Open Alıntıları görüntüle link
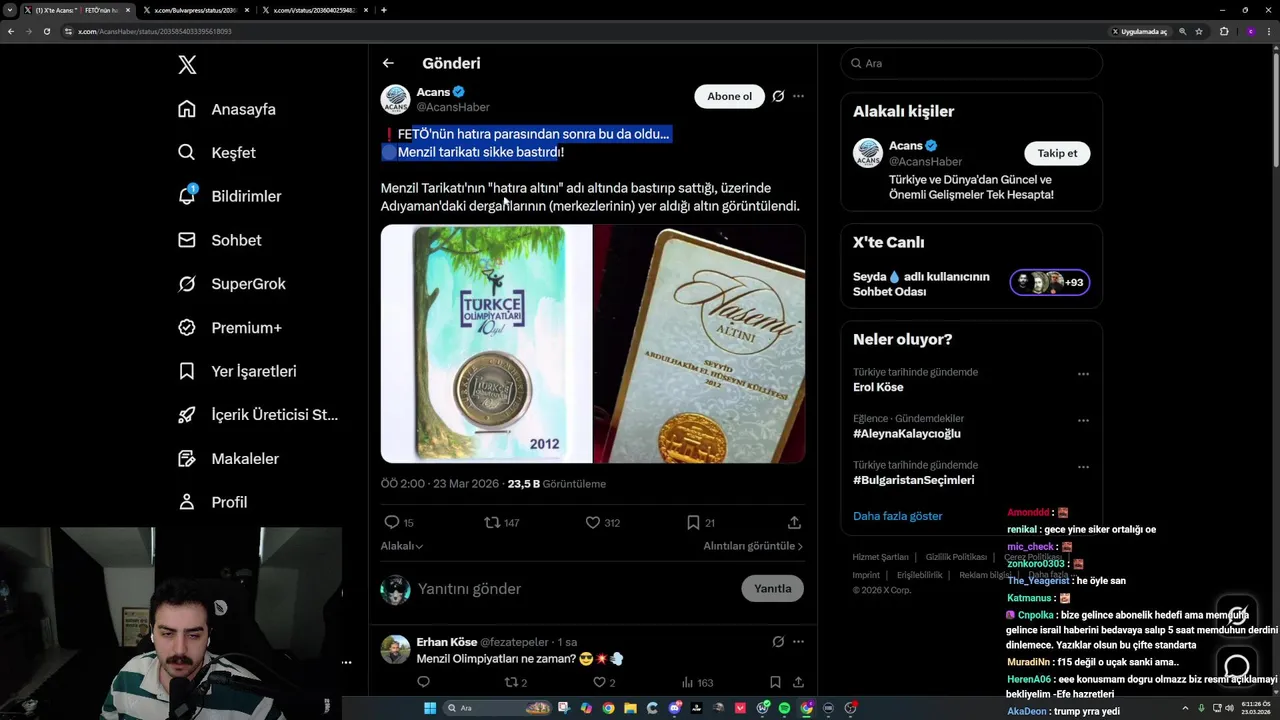Image resolution: width=1280 pixels, height=720 pixels. click(753, 546)
